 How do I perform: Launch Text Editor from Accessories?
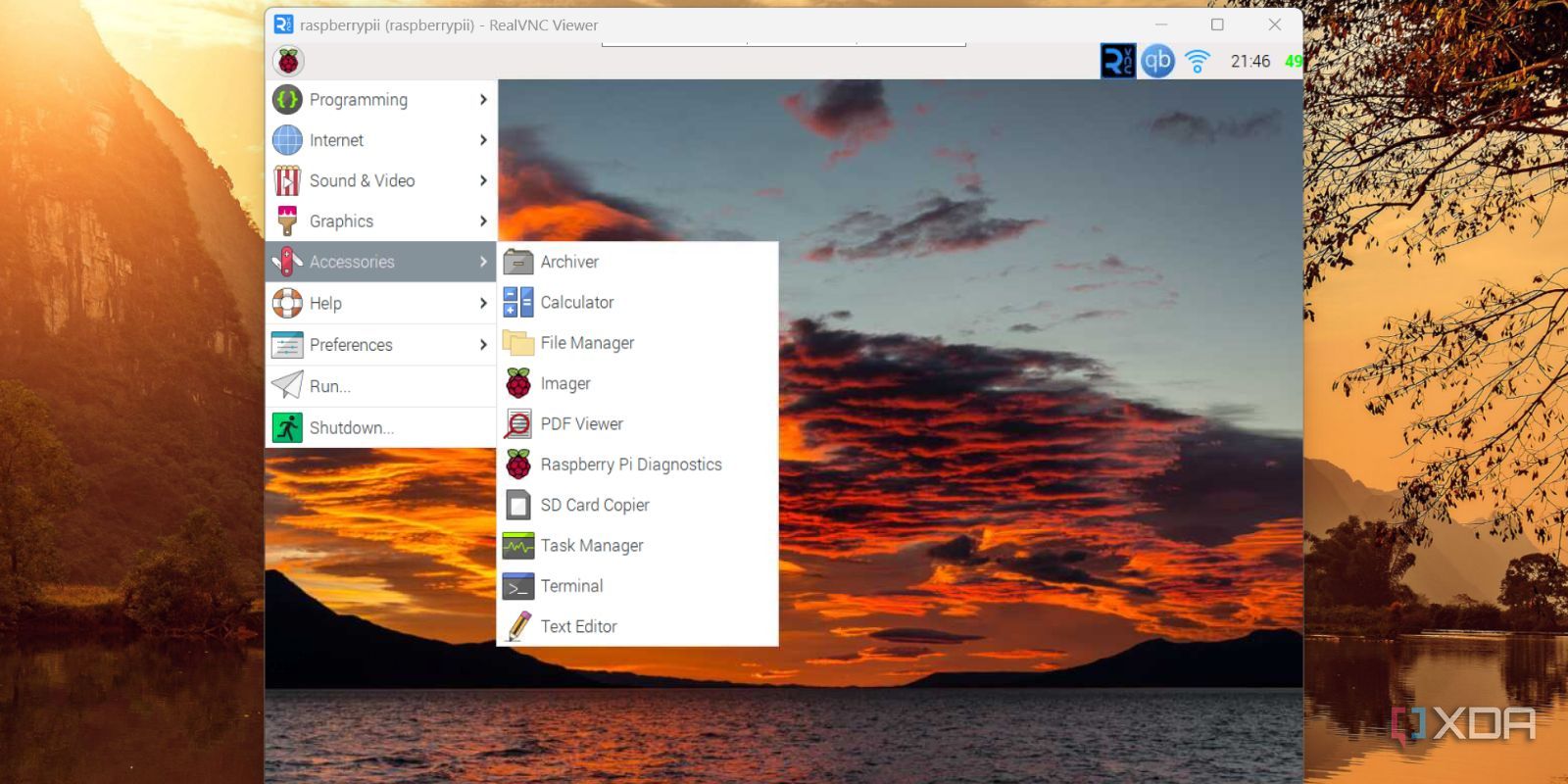pos(638,626)
